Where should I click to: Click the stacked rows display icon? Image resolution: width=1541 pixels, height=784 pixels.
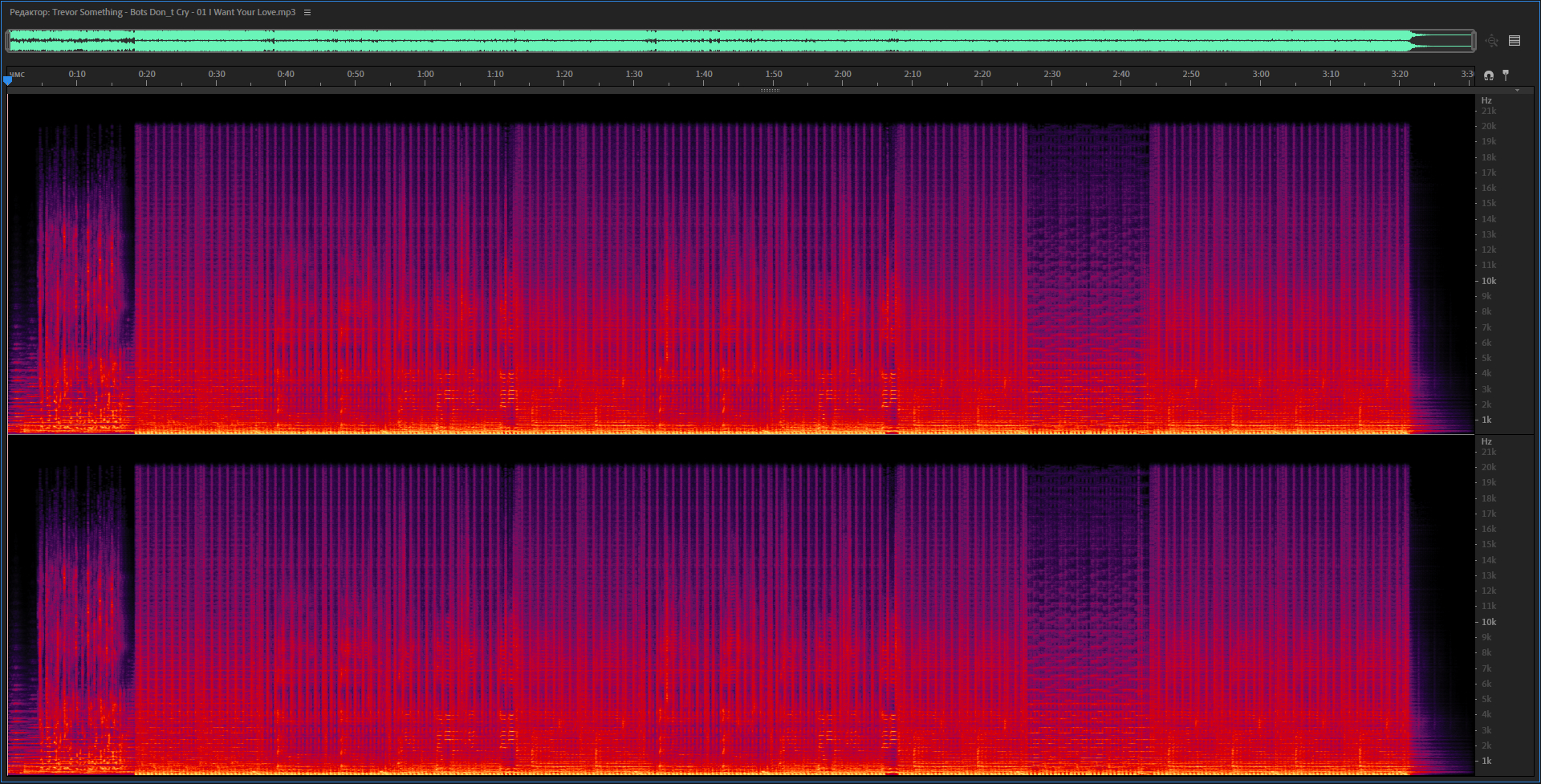(x=1515, y=41)
